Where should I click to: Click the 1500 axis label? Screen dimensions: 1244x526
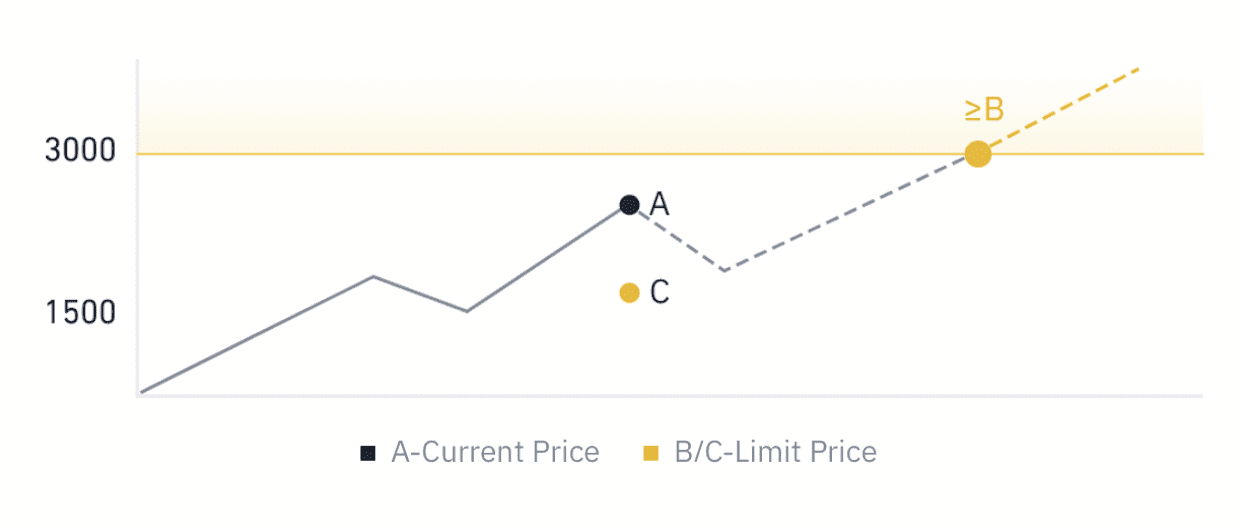(81, 313)
